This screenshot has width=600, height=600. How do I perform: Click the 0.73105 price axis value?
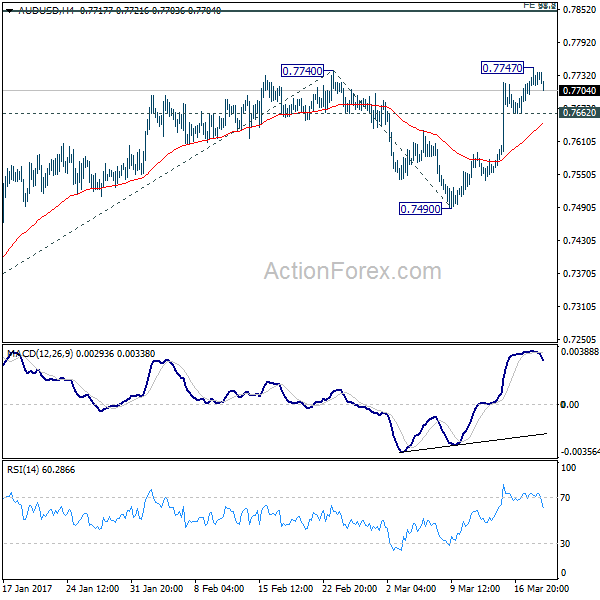[x=579, y=307]
